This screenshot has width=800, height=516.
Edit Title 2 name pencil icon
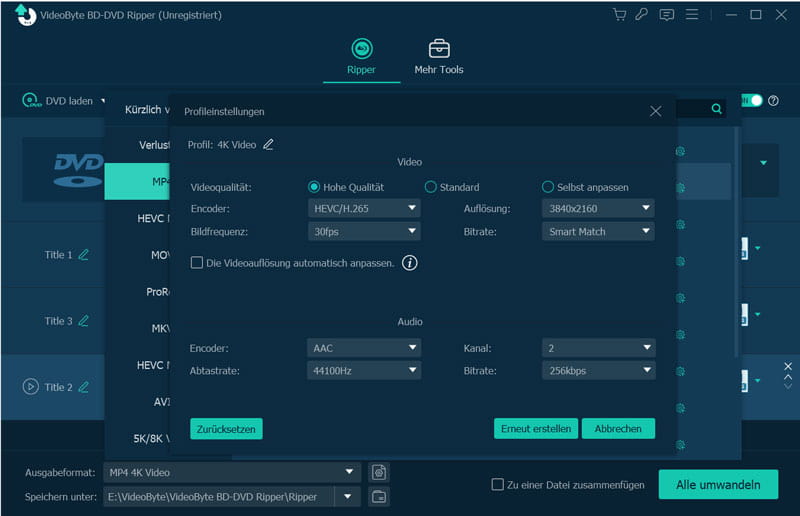[x=84, y=387]
